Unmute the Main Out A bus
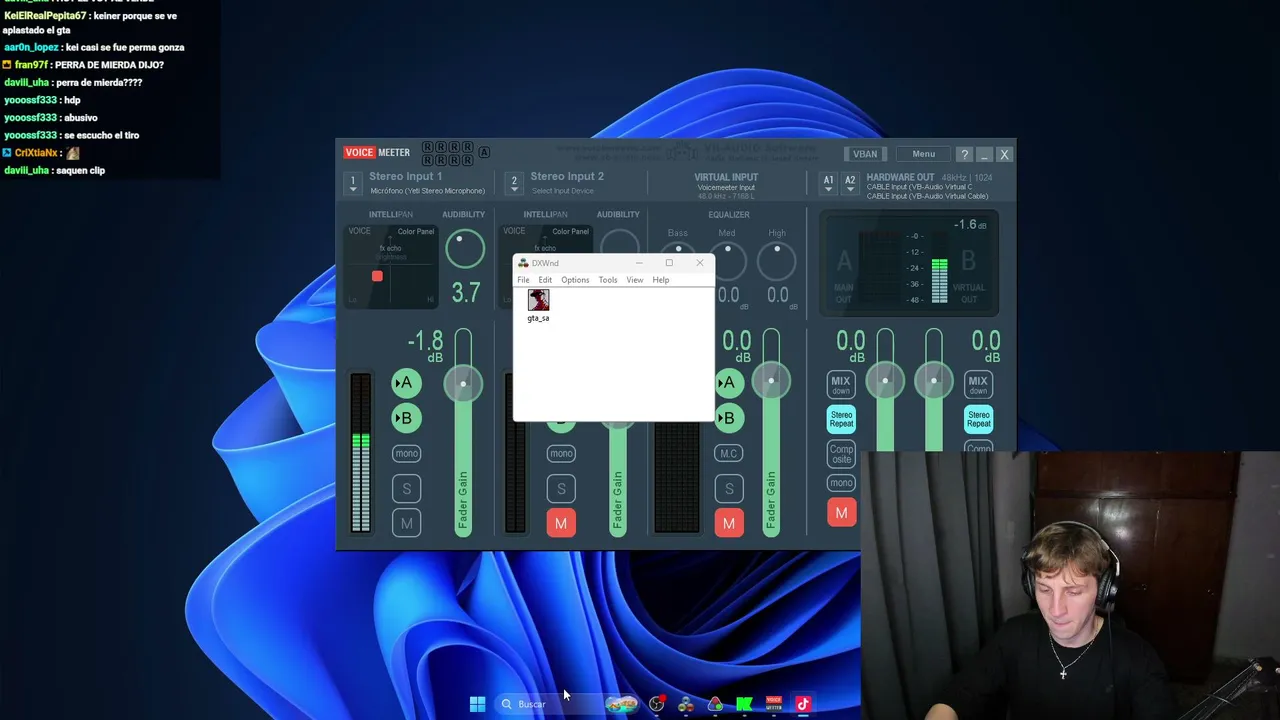 (x=841, y=513)
